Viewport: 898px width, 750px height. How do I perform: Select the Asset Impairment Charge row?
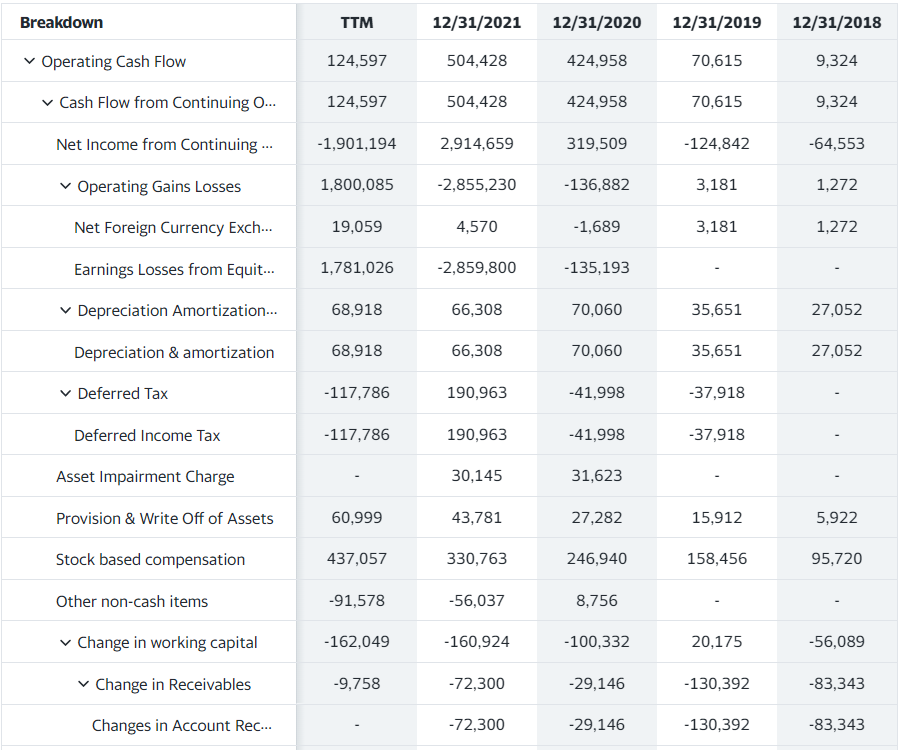[131, 475]
